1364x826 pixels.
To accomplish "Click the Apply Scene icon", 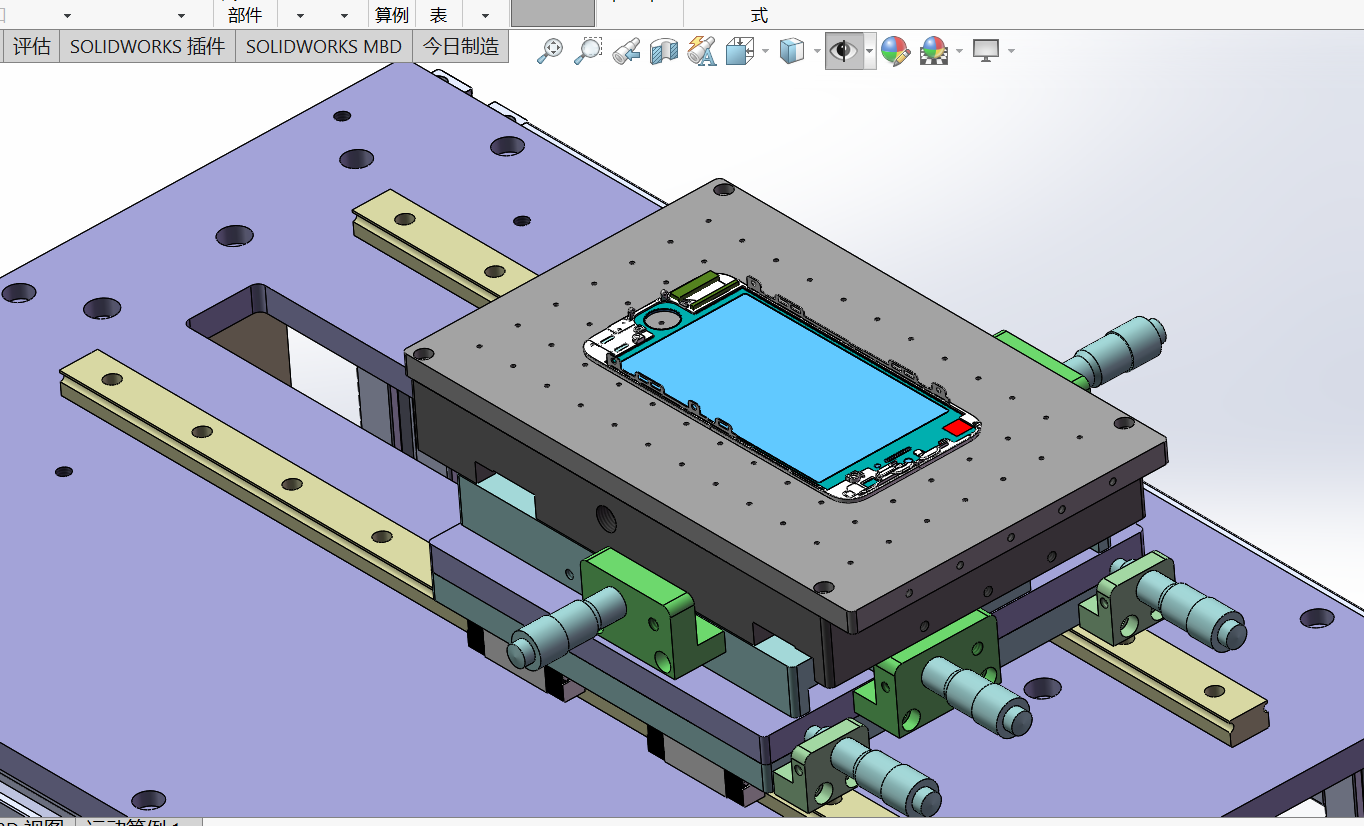I will (934, 50).
